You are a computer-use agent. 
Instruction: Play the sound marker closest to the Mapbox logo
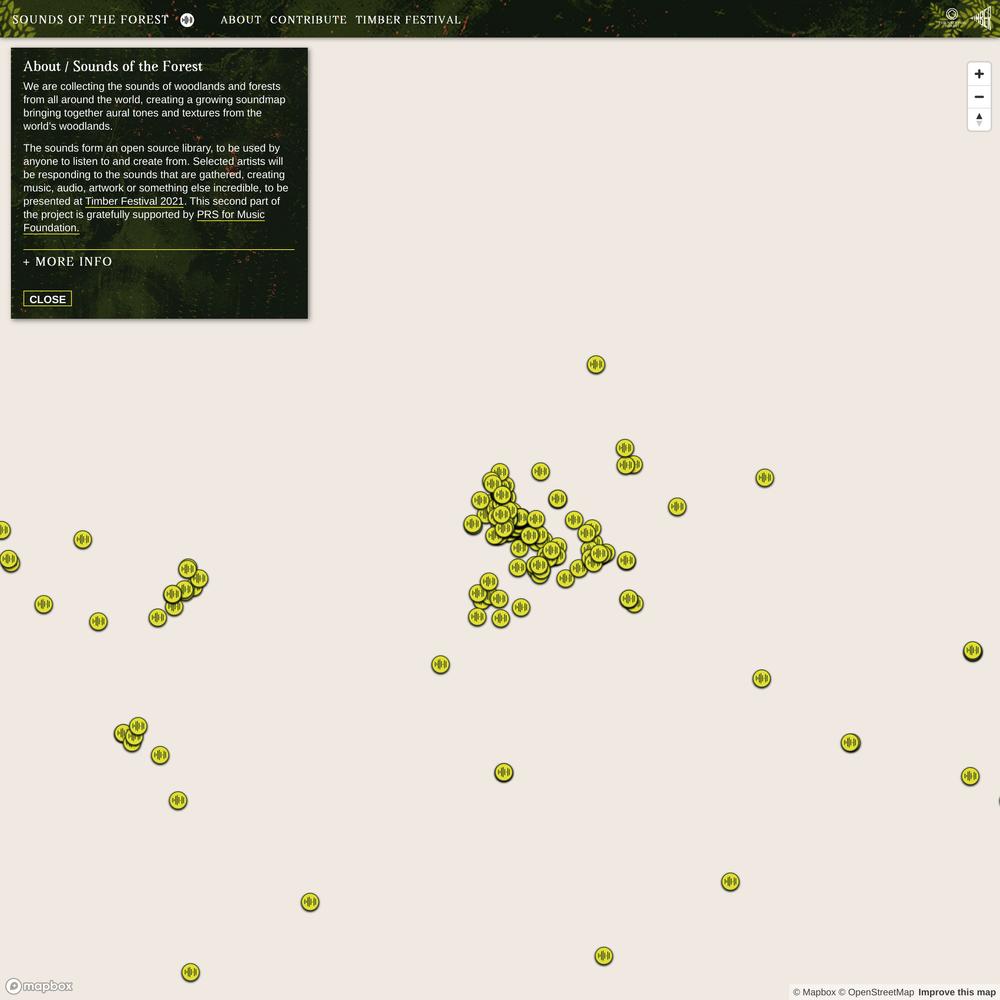click(190, 972)
